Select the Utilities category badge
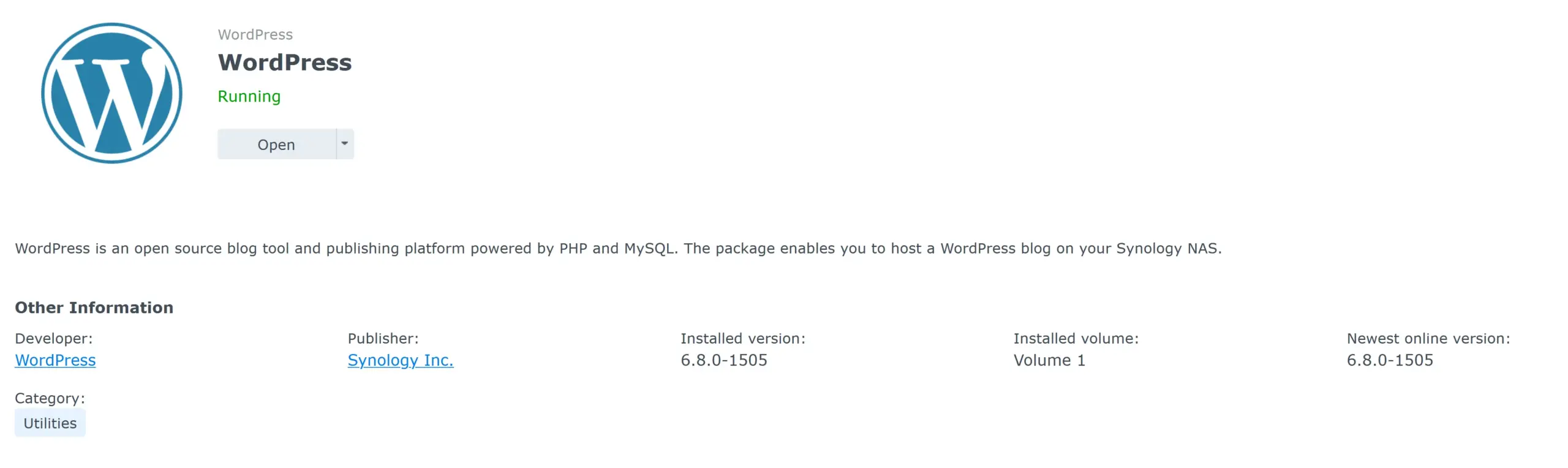The image size is (1568, 468). click(50, 422)
